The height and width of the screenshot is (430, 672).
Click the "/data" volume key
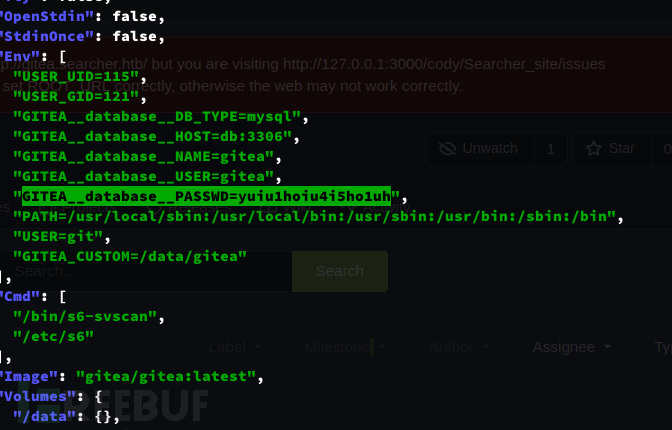(44, 417)
